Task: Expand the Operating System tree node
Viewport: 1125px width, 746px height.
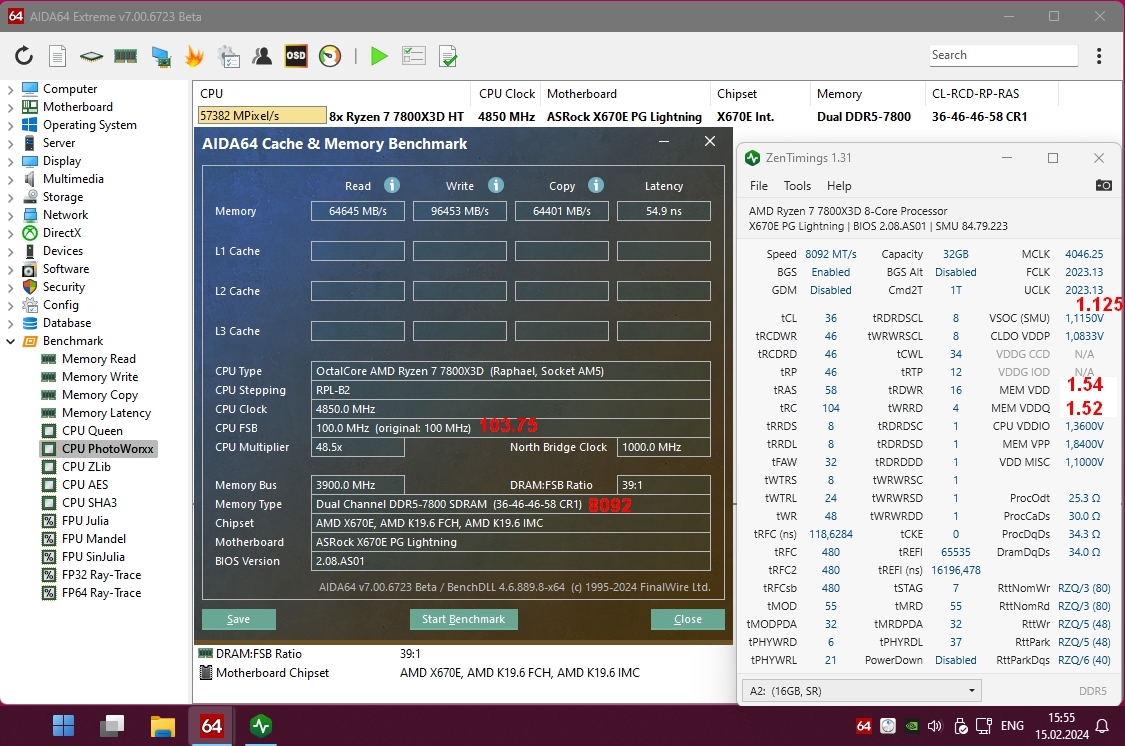Action: point(10,126)
